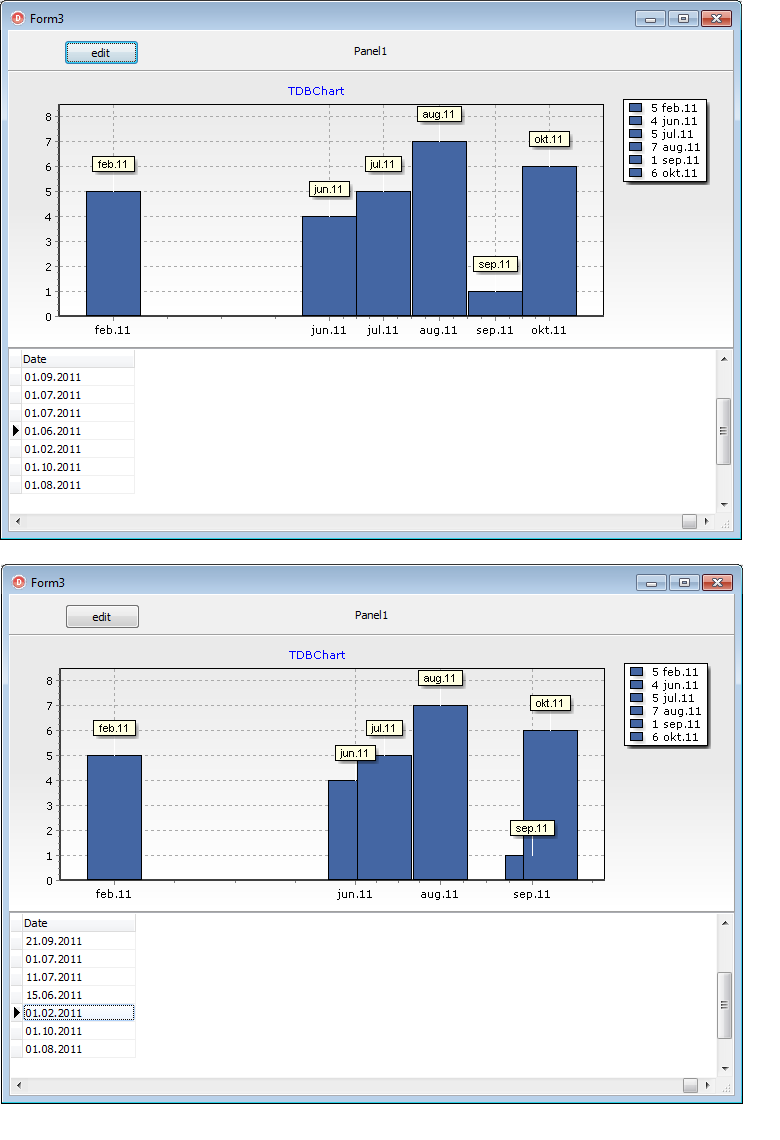Viewport: 780px width, 1140px height.
Task: Click the current-row arrow in the lower window grid
Action: point(17,1013)
